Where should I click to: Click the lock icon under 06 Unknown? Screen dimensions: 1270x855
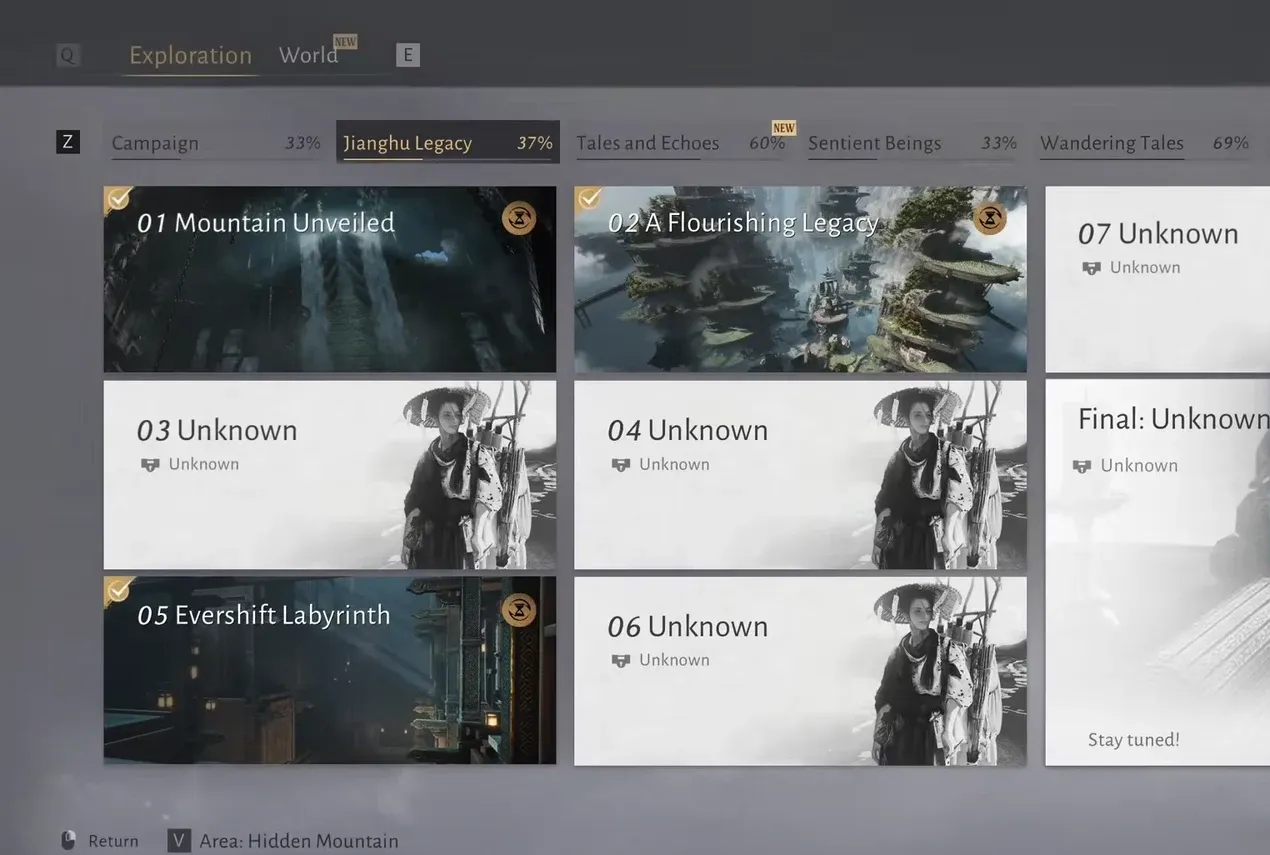click(621, 661)
